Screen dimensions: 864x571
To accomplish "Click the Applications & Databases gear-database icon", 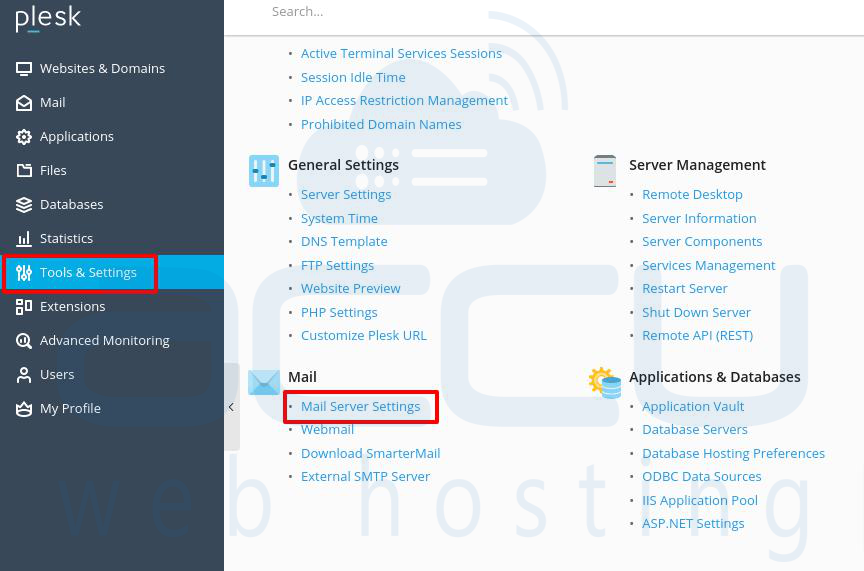I will pyautogui.click(x=604, y=383).
